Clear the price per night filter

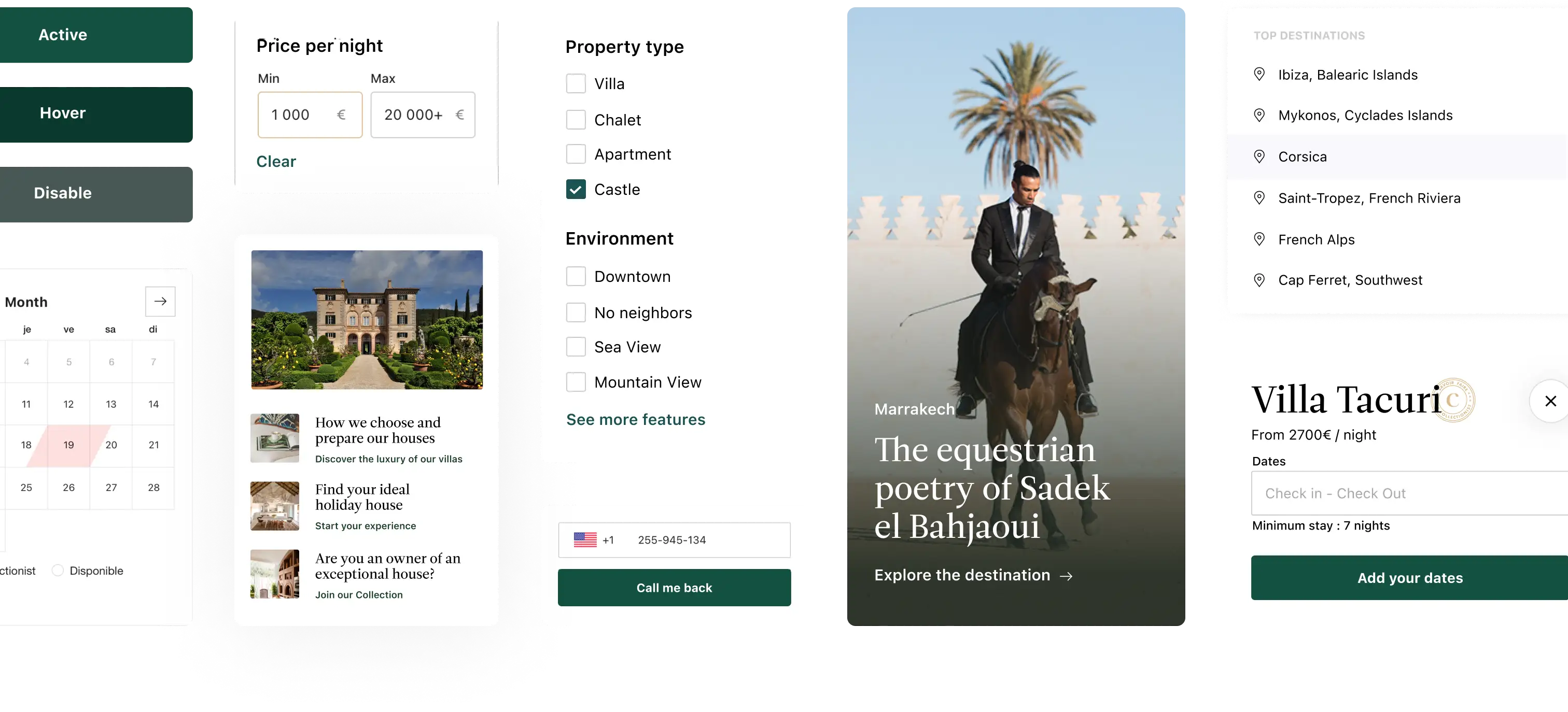click(x=276, y=161)
